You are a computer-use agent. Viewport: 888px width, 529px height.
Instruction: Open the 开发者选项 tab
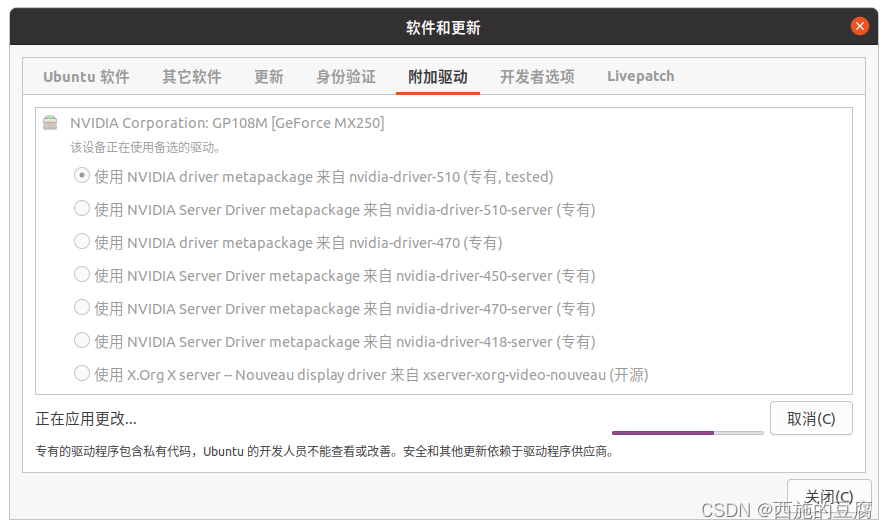pyautogui.click(x=537, y=76)
